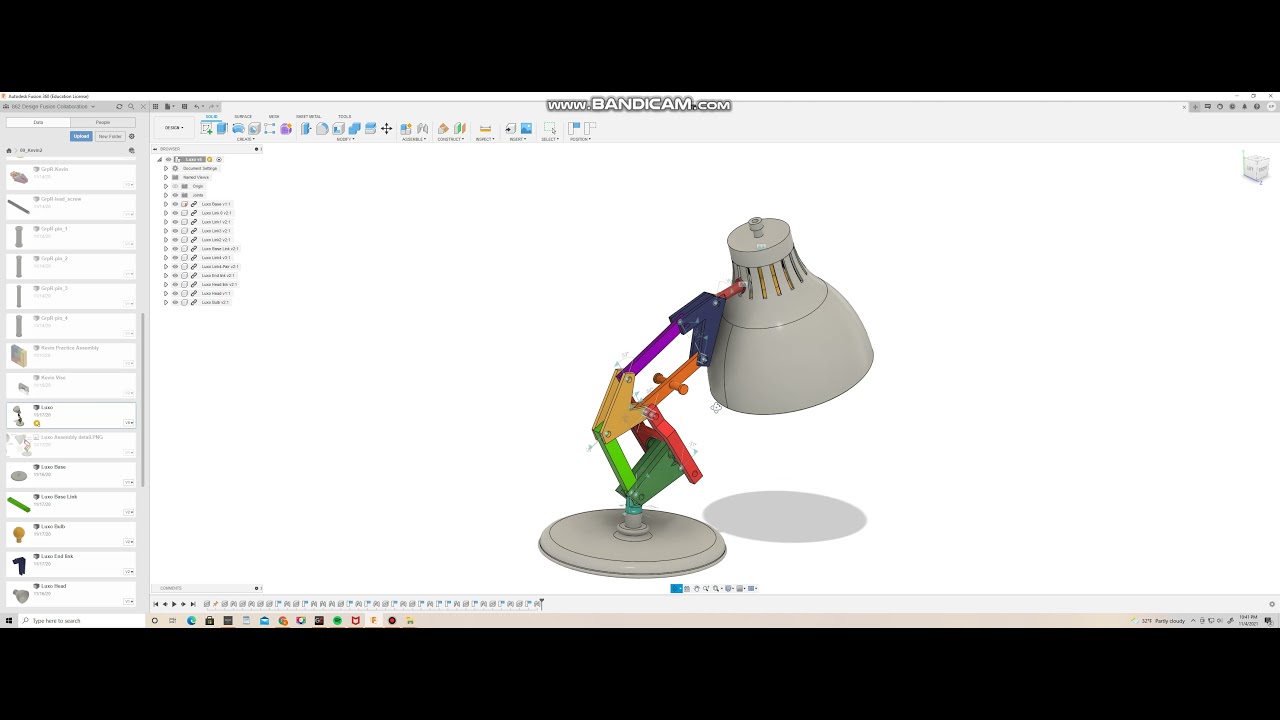Select the Combine tool
The image size is (1280, 720).
tap(354, 128)
